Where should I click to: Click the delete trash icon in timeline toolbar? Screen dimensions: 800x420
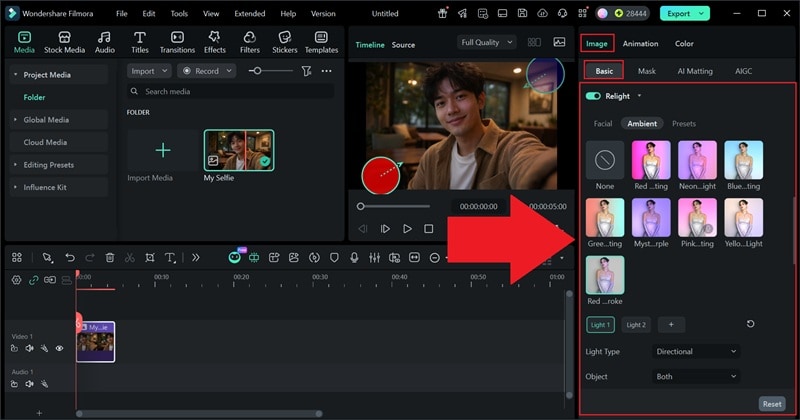110,257
